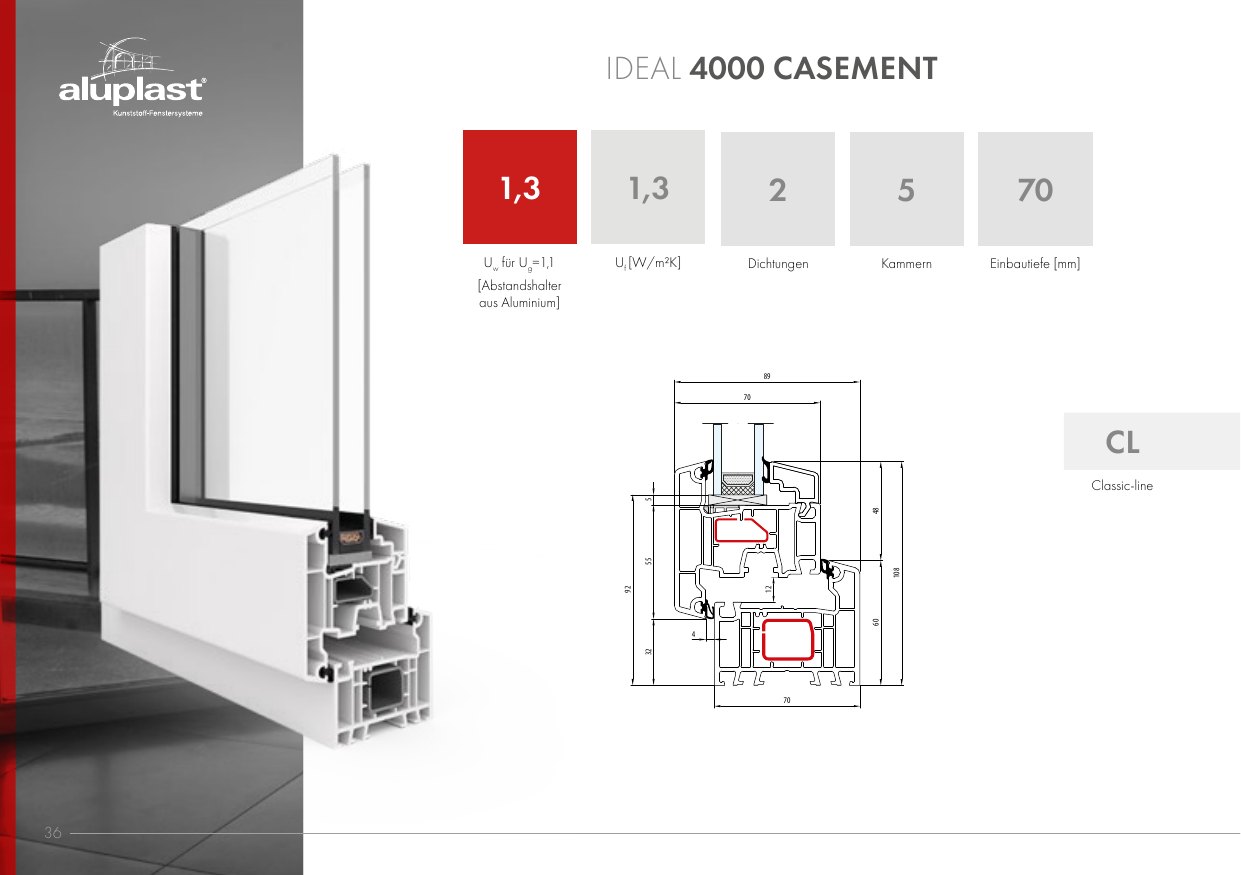
Task: Click the Dichtungen label
Action: [777, 265]
